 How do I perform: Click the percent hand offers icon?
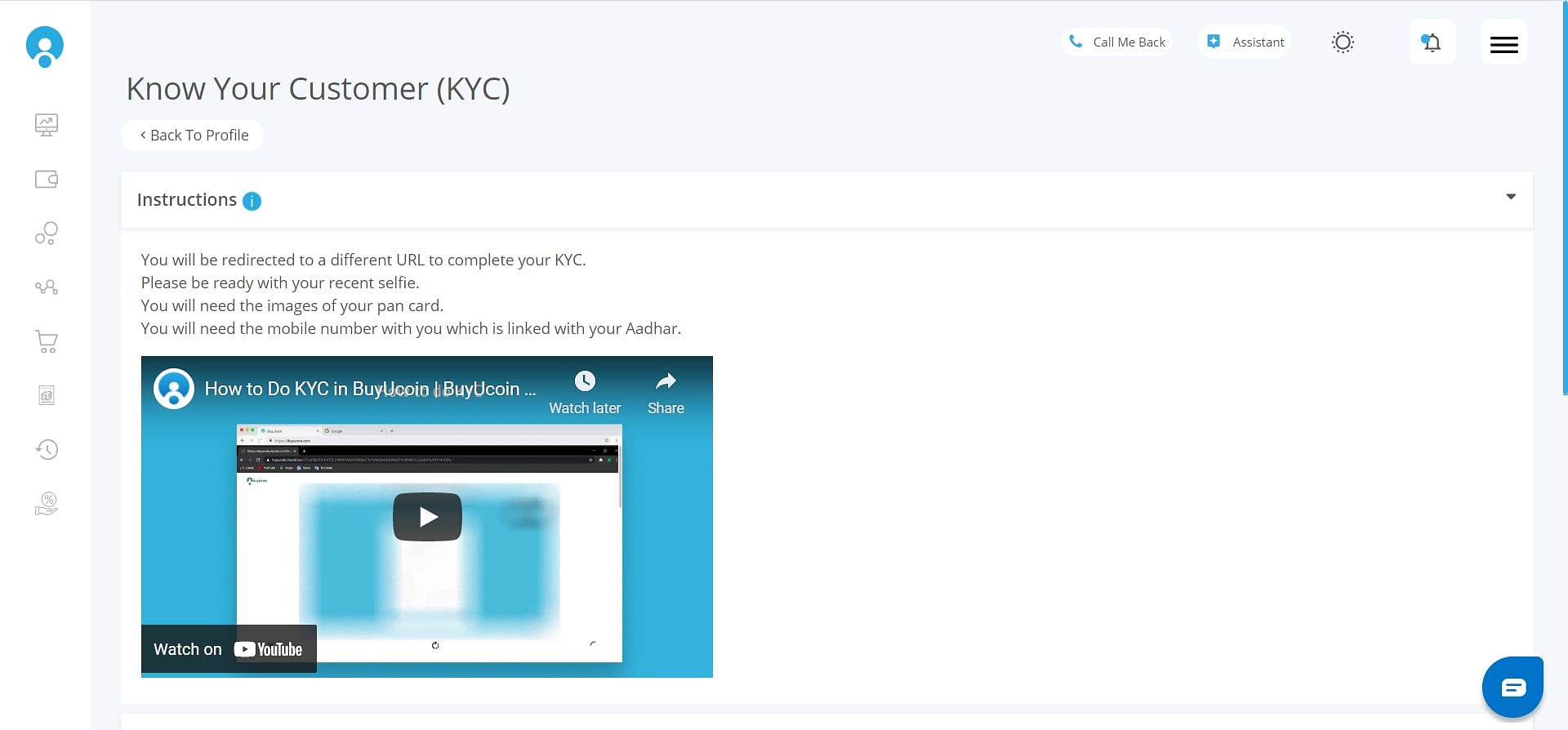(47, 504)
